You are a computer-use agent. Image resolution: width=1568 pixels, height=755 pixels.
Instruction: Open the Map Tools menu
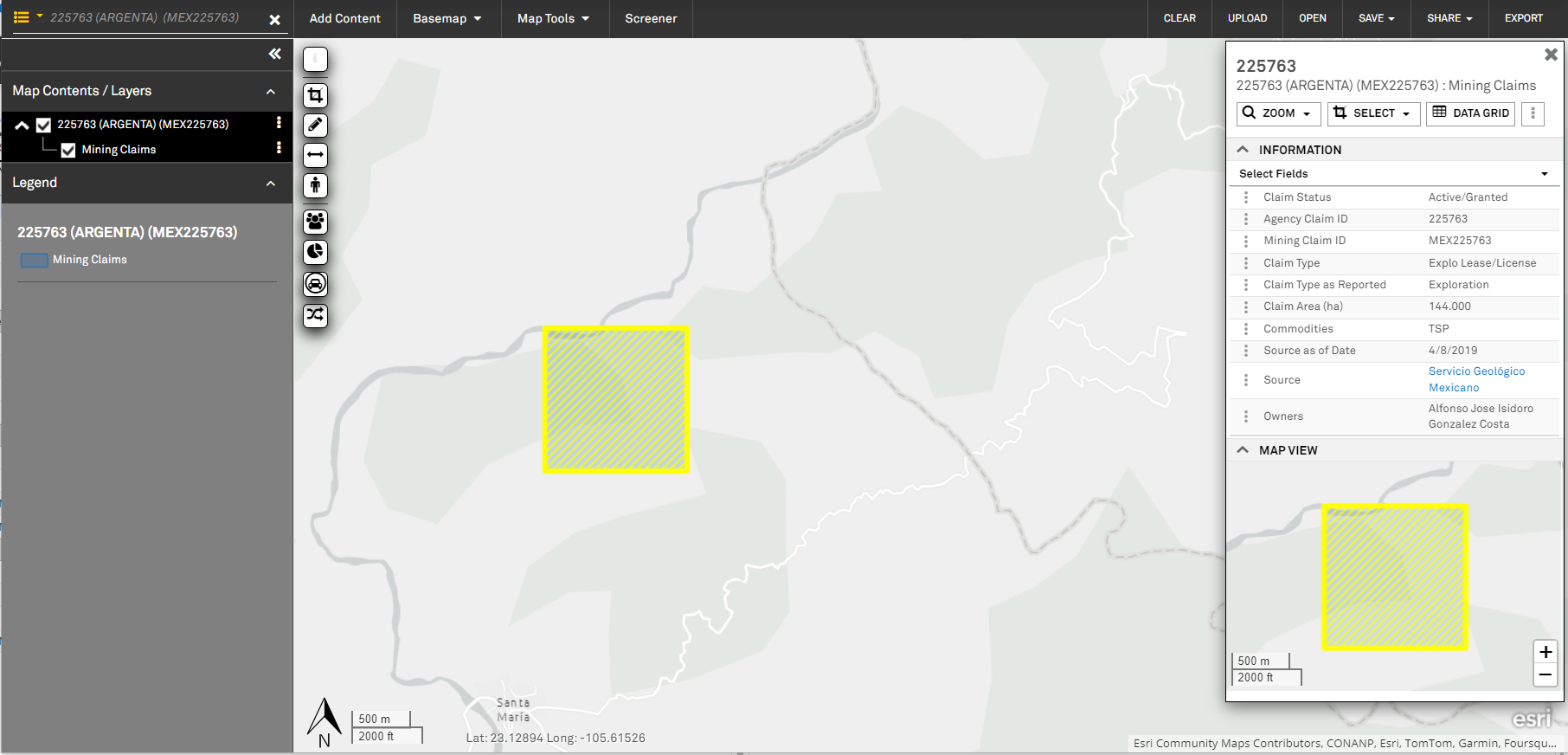554,18
